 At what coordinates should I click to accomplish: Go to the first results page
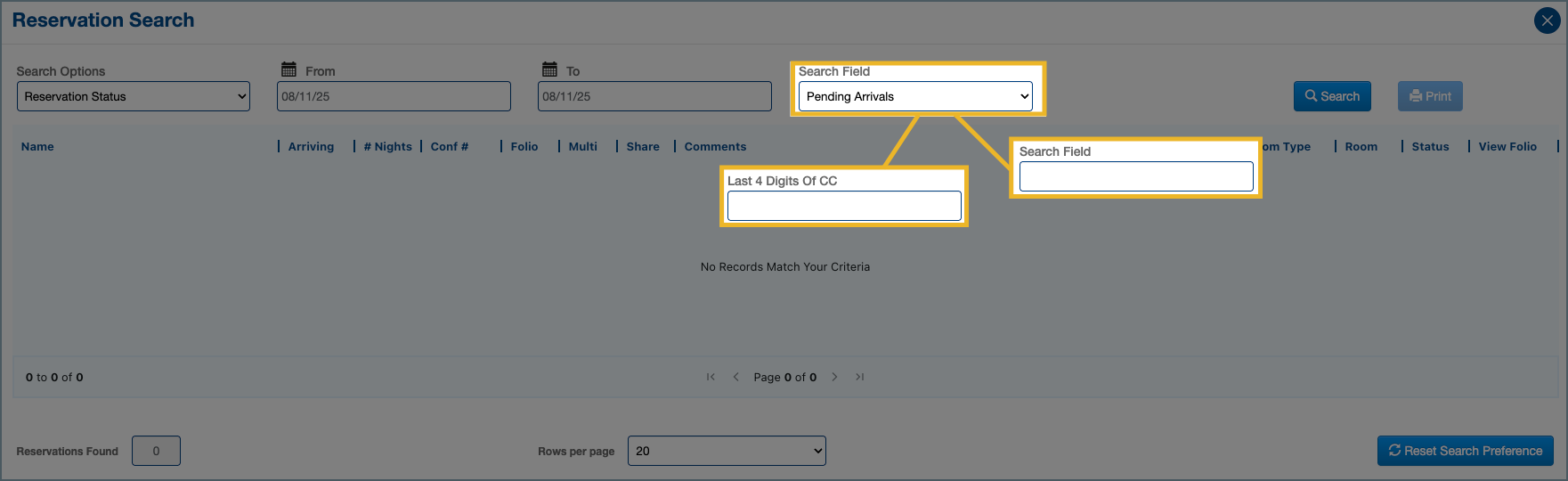click(x=711, y=377)
